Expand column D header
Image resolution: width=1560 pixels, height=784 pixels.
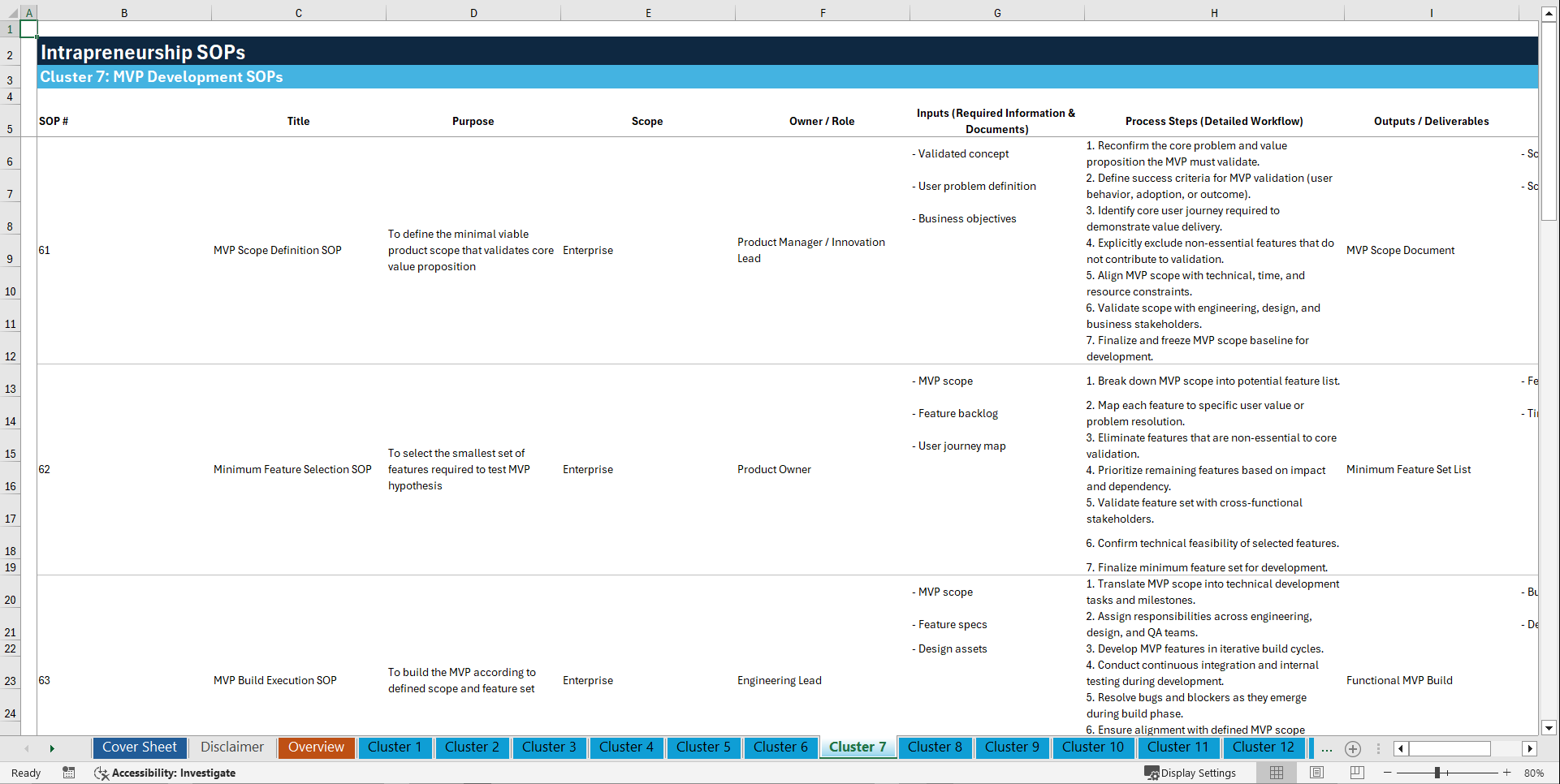pos(473,13)
